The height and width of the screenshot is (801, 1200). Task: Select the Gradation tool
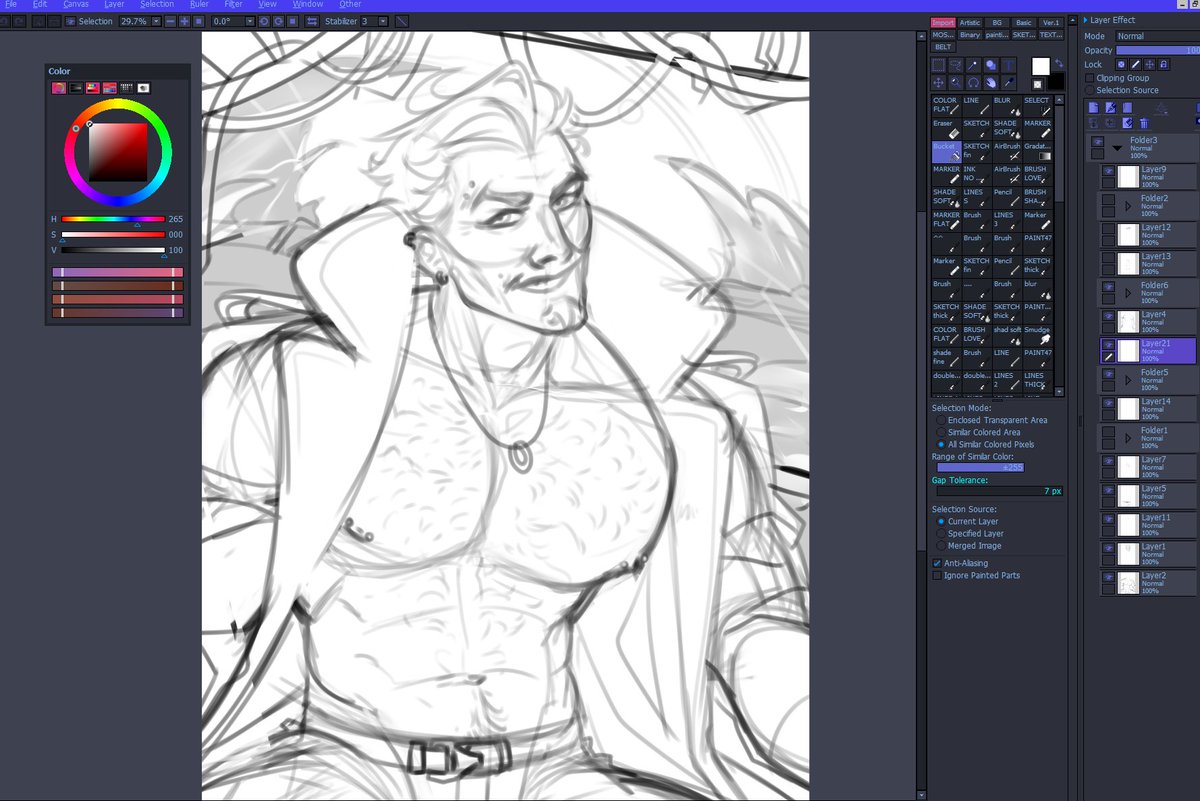tap(1036, 151)
